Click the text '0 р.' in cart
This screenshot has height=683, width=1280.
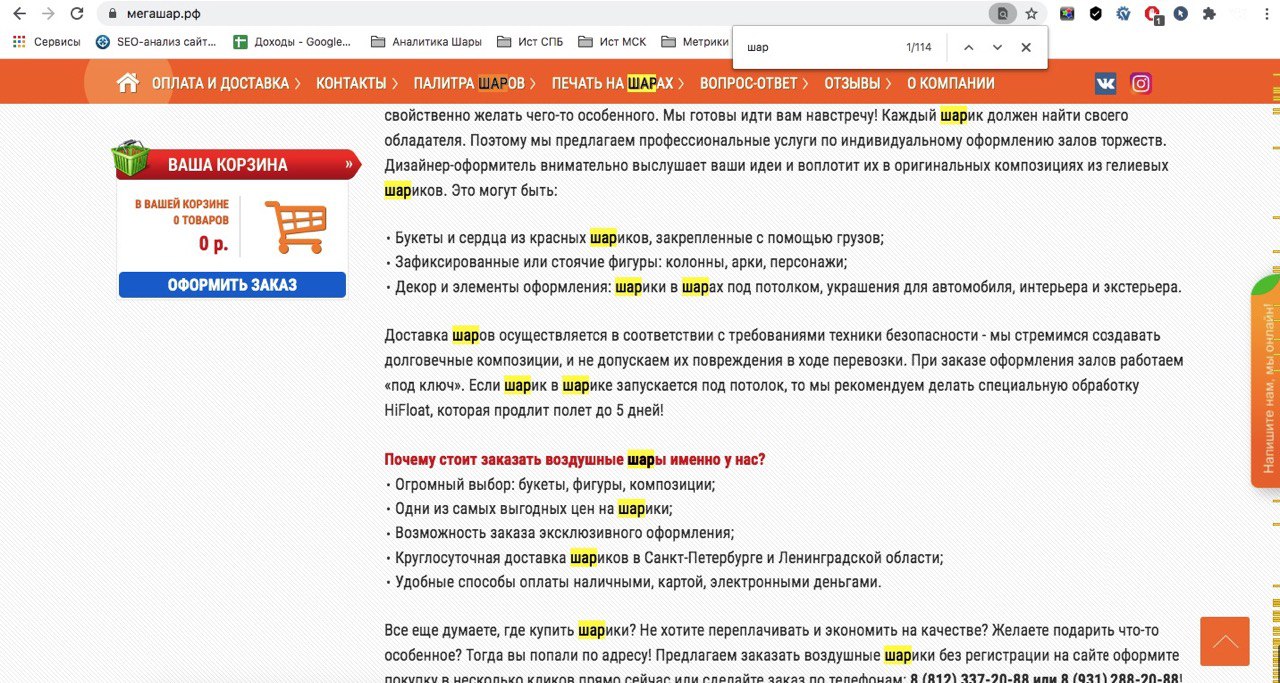coord(213,244)
